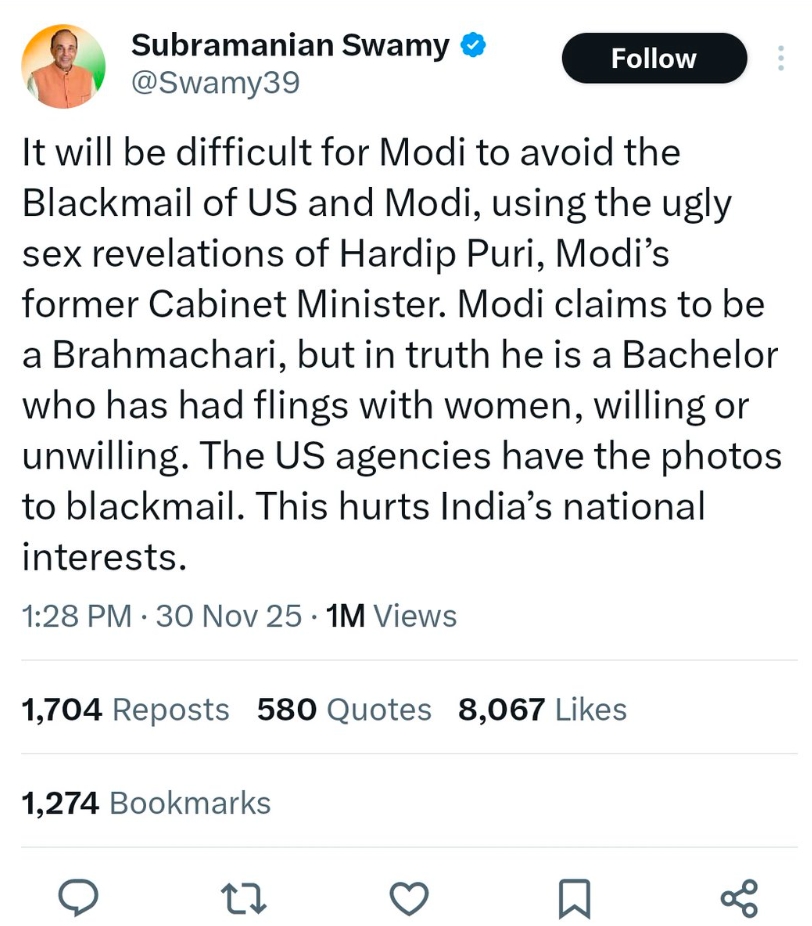Click the tweet body text

[x=400, y=355]
